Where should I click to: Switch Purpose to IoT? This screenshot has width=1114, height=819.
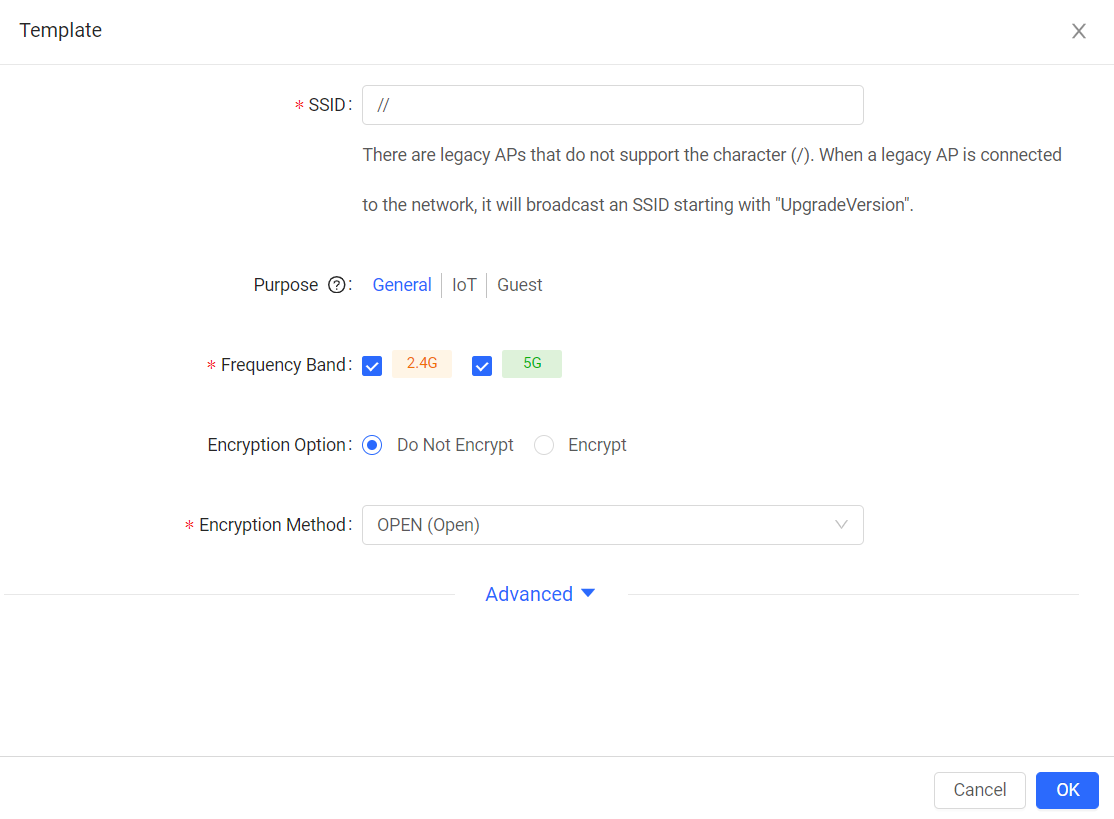pos(464,285)
